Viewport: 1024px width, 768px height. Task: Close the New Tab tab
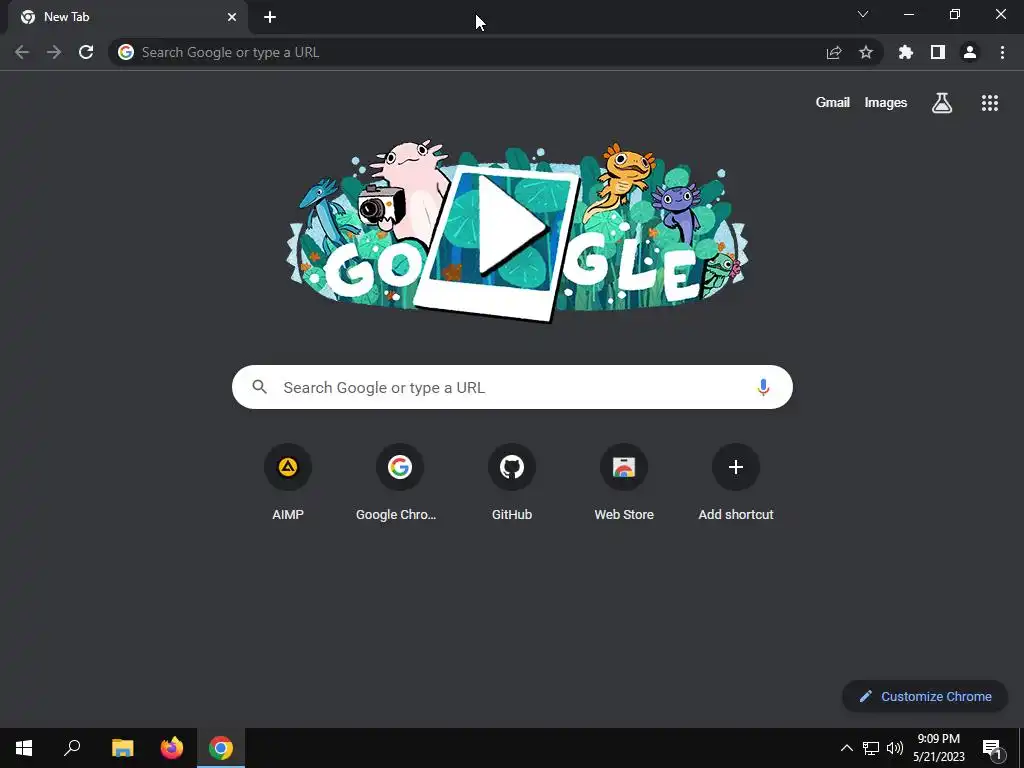(232, 17)
